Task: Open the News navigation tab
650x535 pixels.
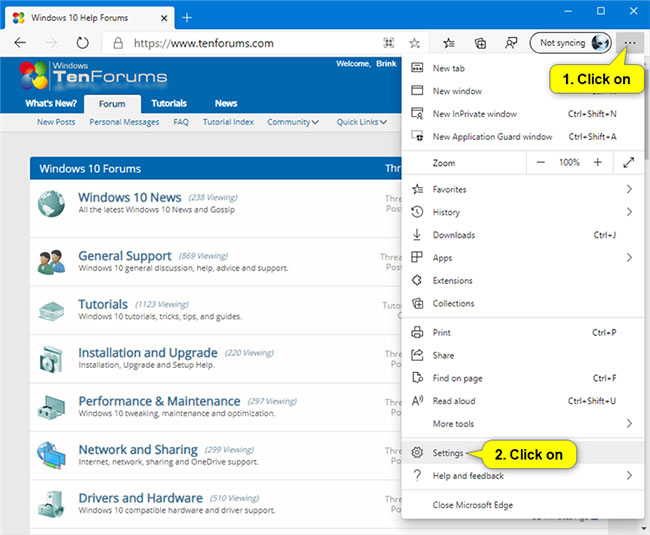Action: [x=226, y=104]
